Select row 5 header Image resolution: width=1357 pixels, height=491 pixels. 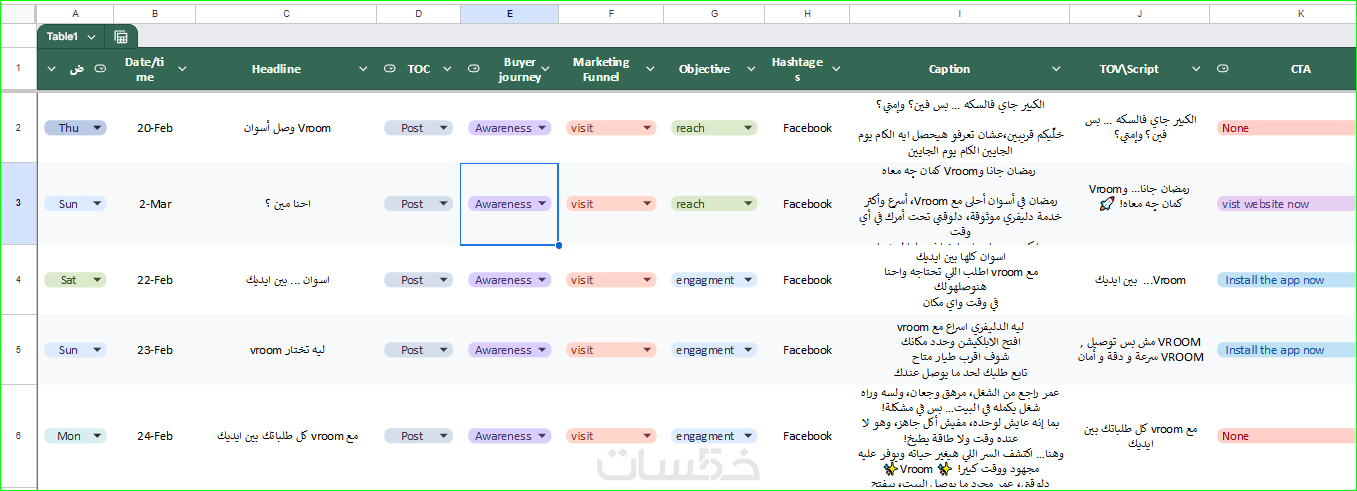pyautogui.click(x=18, y=350)
